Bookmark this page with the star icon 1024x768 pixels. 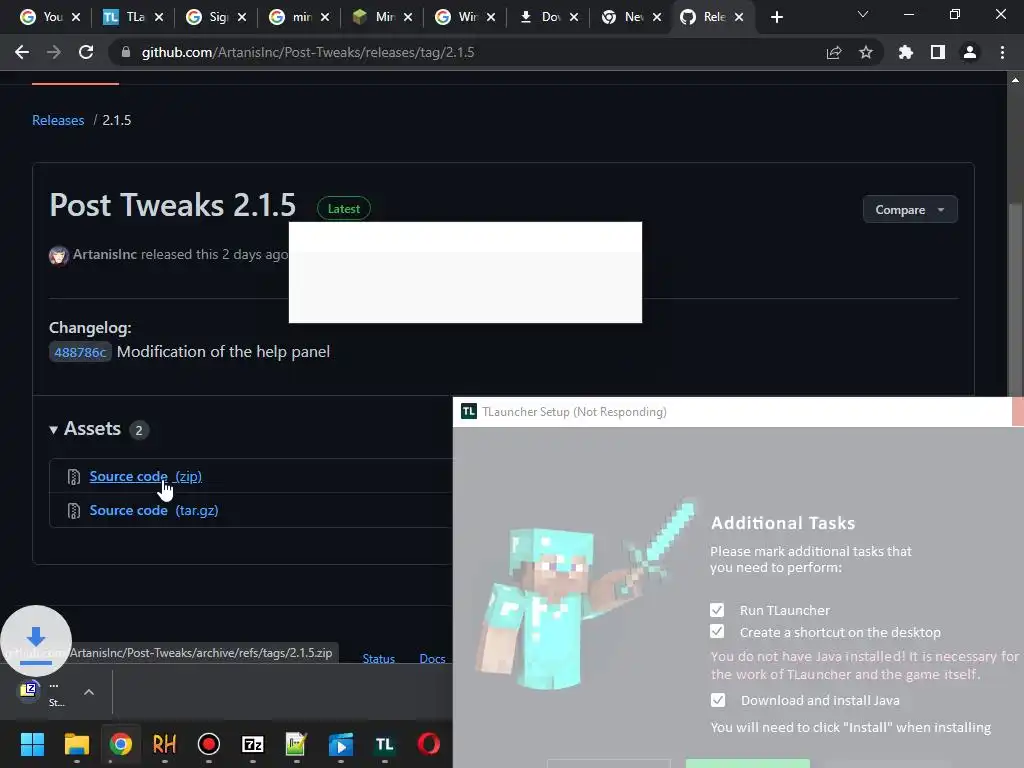click(x=866, y=52)
